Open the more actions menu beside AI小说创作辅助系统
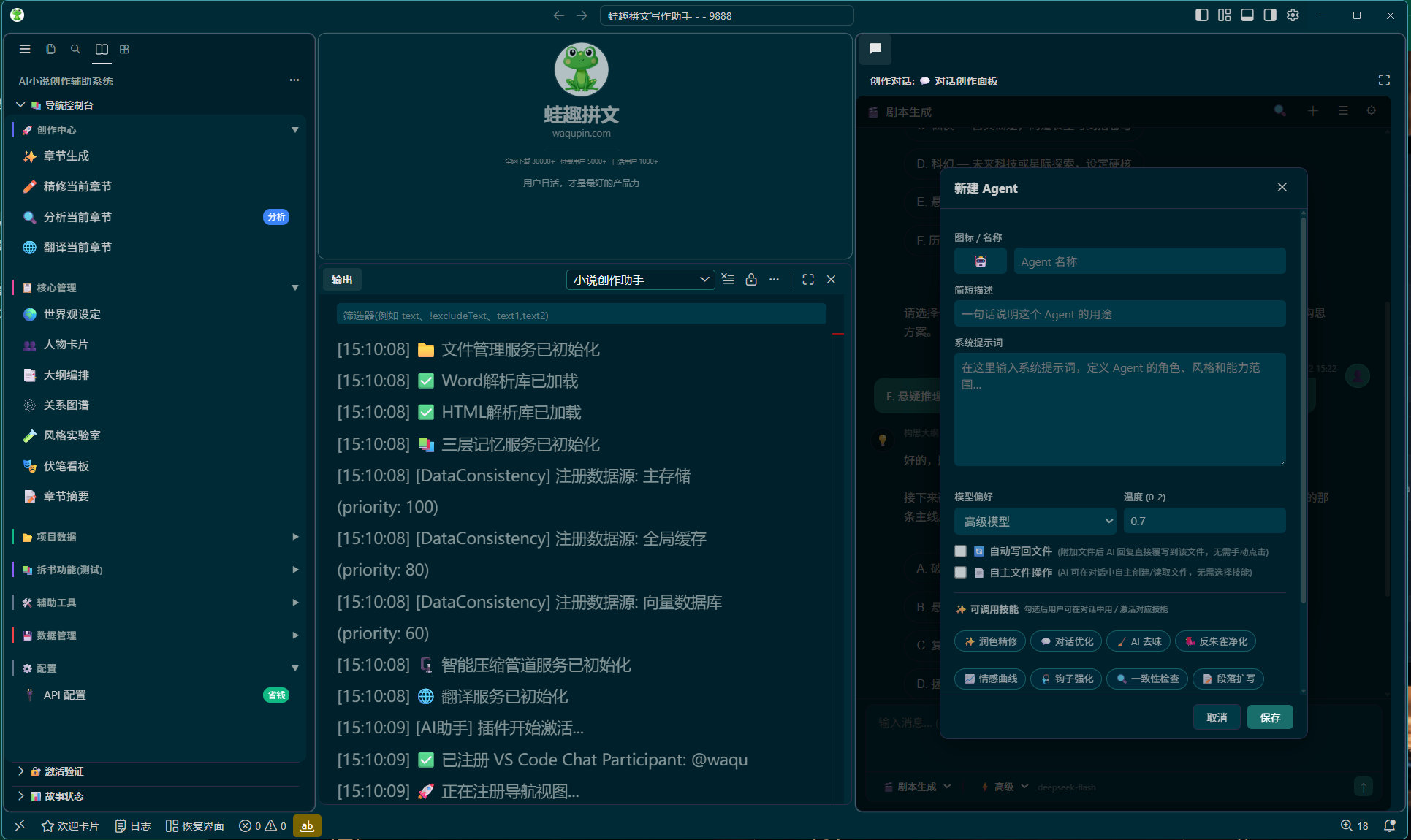1411x840 pixels. click(294, 80)
